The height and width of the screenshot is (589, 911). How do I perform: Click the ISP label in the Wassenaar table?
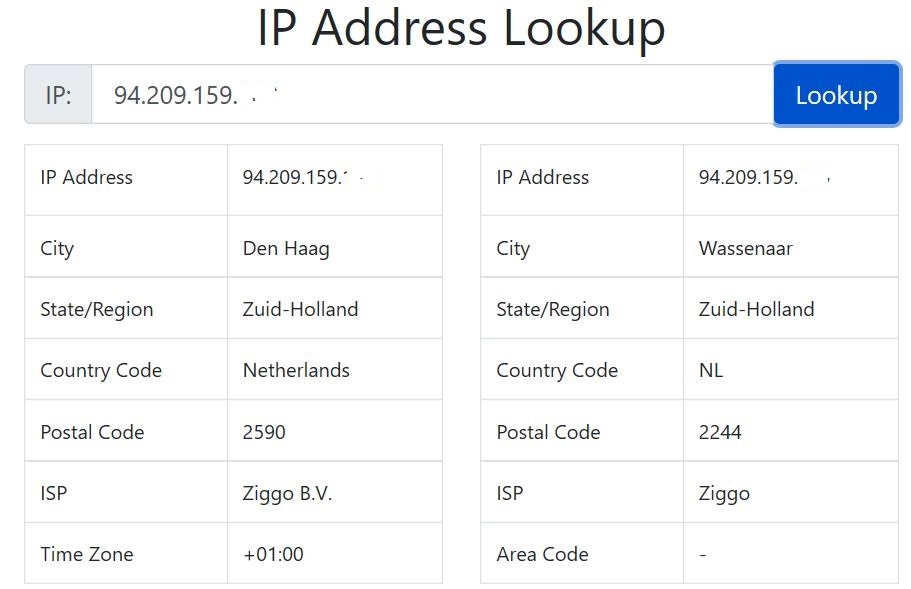[510, 493]
